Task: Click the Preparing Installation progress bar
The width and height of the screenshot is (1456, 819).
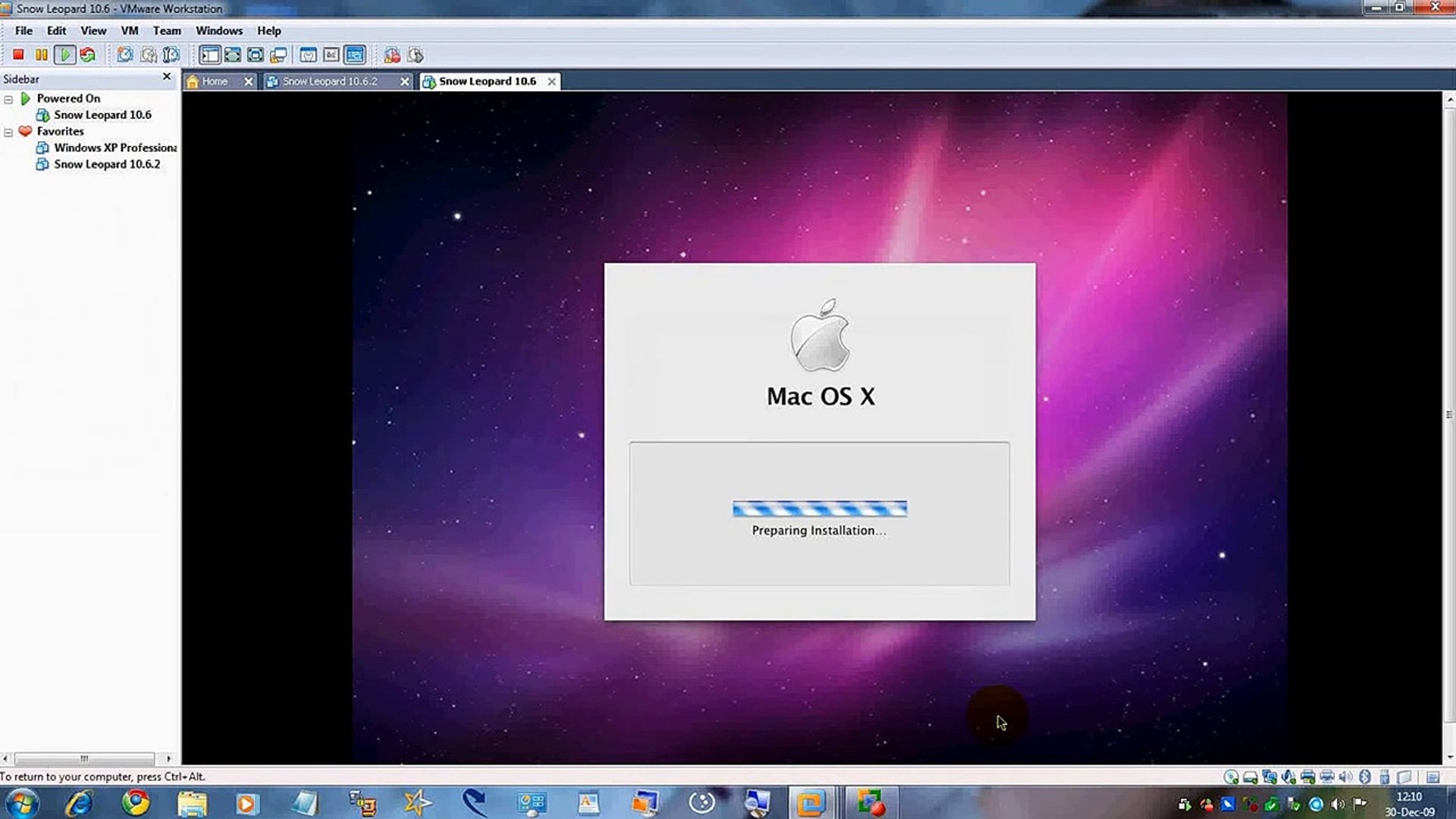Action: pos(820,508)
